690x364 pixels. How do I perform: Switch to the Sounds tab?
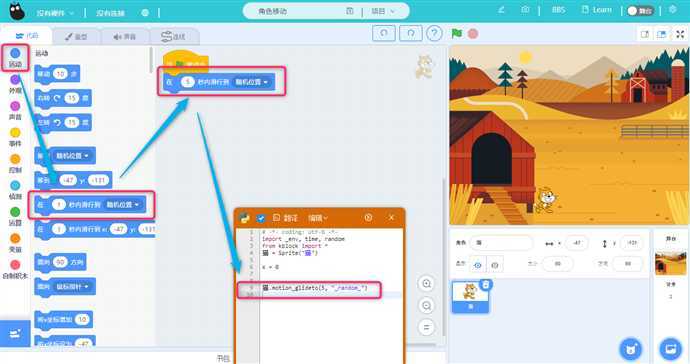click(125, 37)
